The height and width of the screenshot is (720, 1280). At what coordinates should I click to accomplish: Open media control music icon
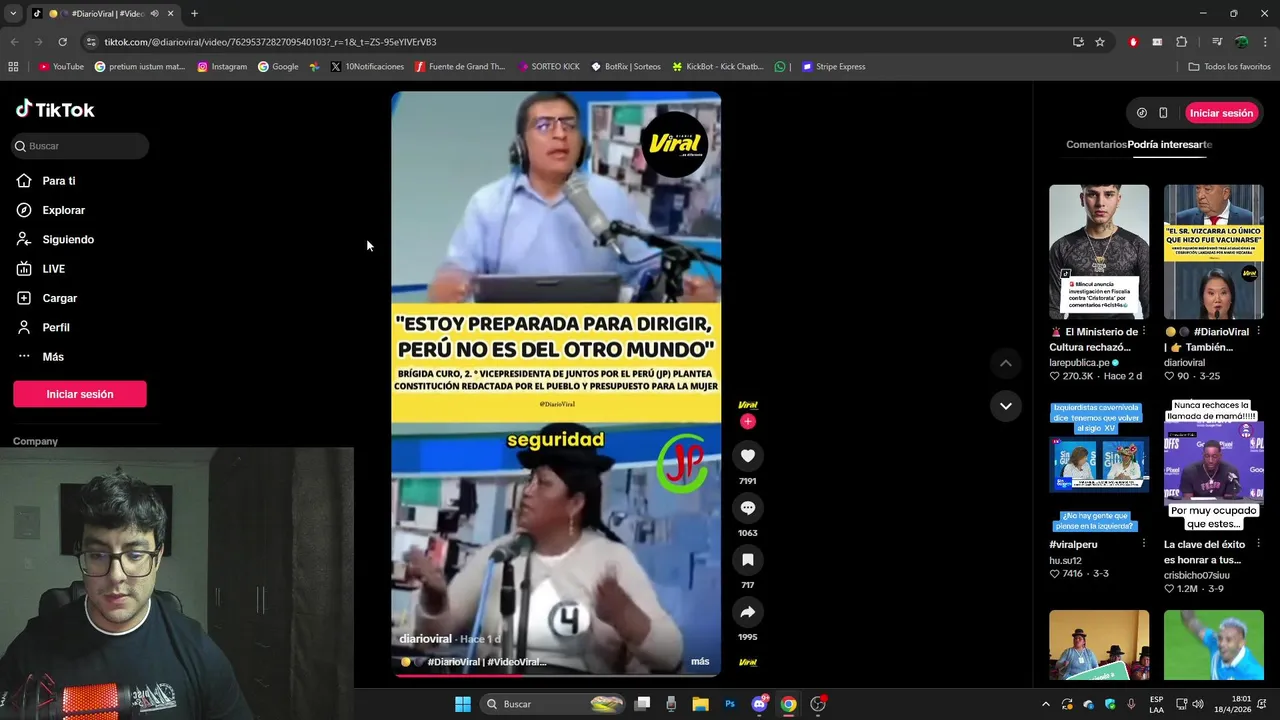[x=1217, y=42]
